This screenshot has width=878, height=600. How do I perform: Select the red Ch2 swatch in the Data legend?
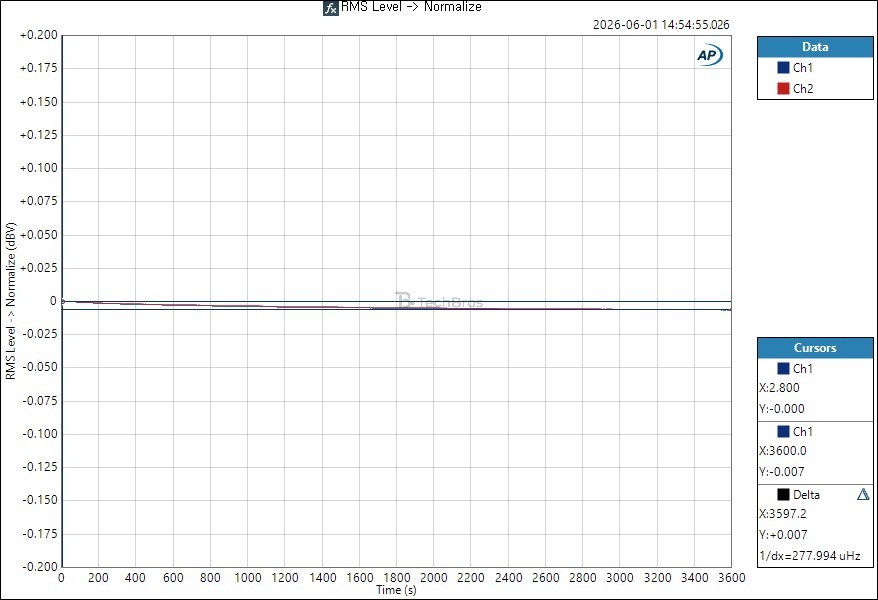[783, 88]
